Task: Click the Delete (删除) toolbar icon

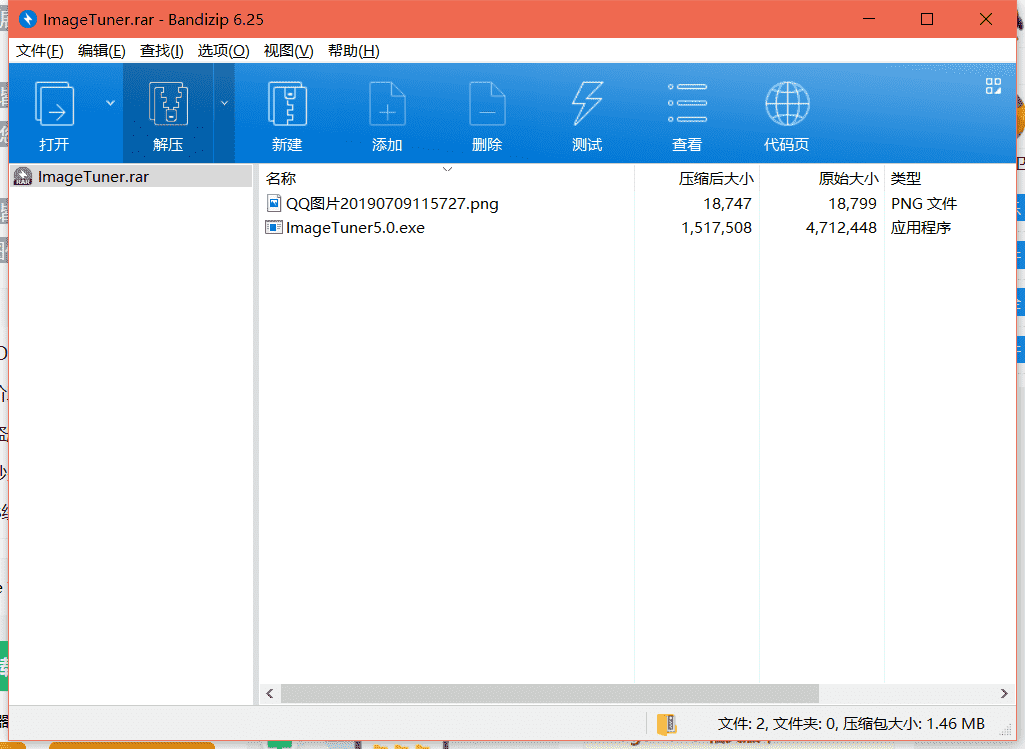Action: 487,104
